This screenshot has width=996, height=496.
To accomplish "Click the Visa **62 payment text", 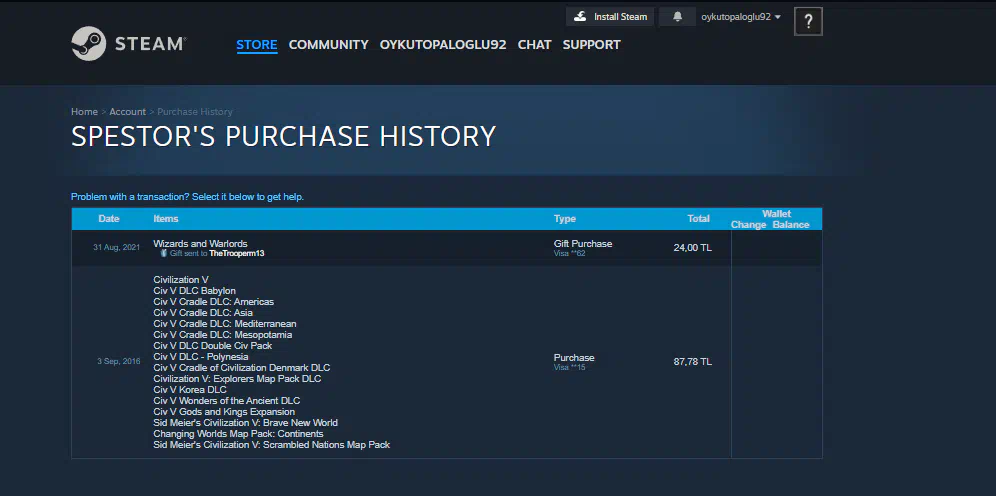I will point(569,253).
